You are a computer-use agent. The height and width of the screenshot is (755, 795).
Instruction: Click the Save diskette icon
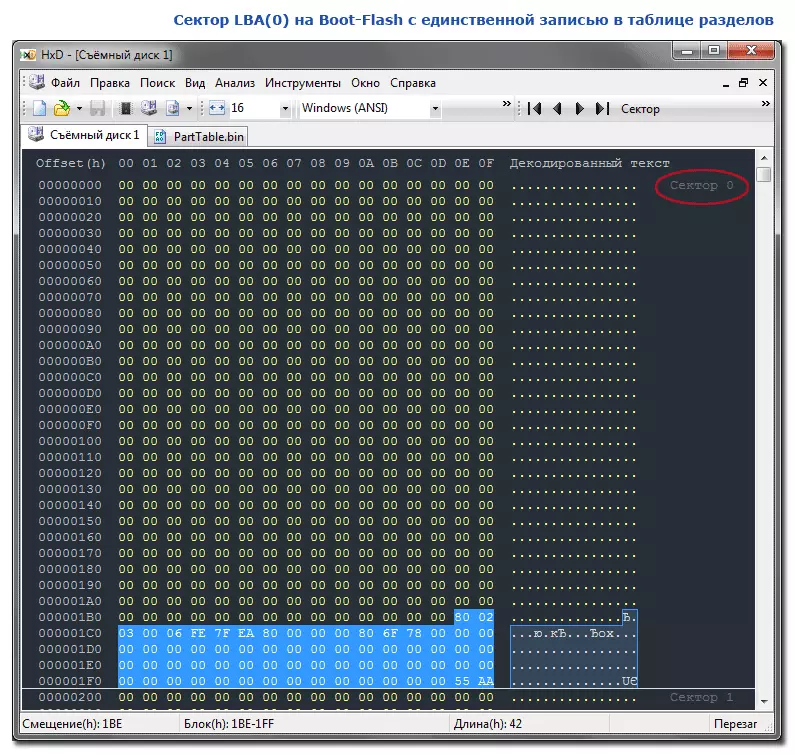pyautogui.click(x=97, y=108)
